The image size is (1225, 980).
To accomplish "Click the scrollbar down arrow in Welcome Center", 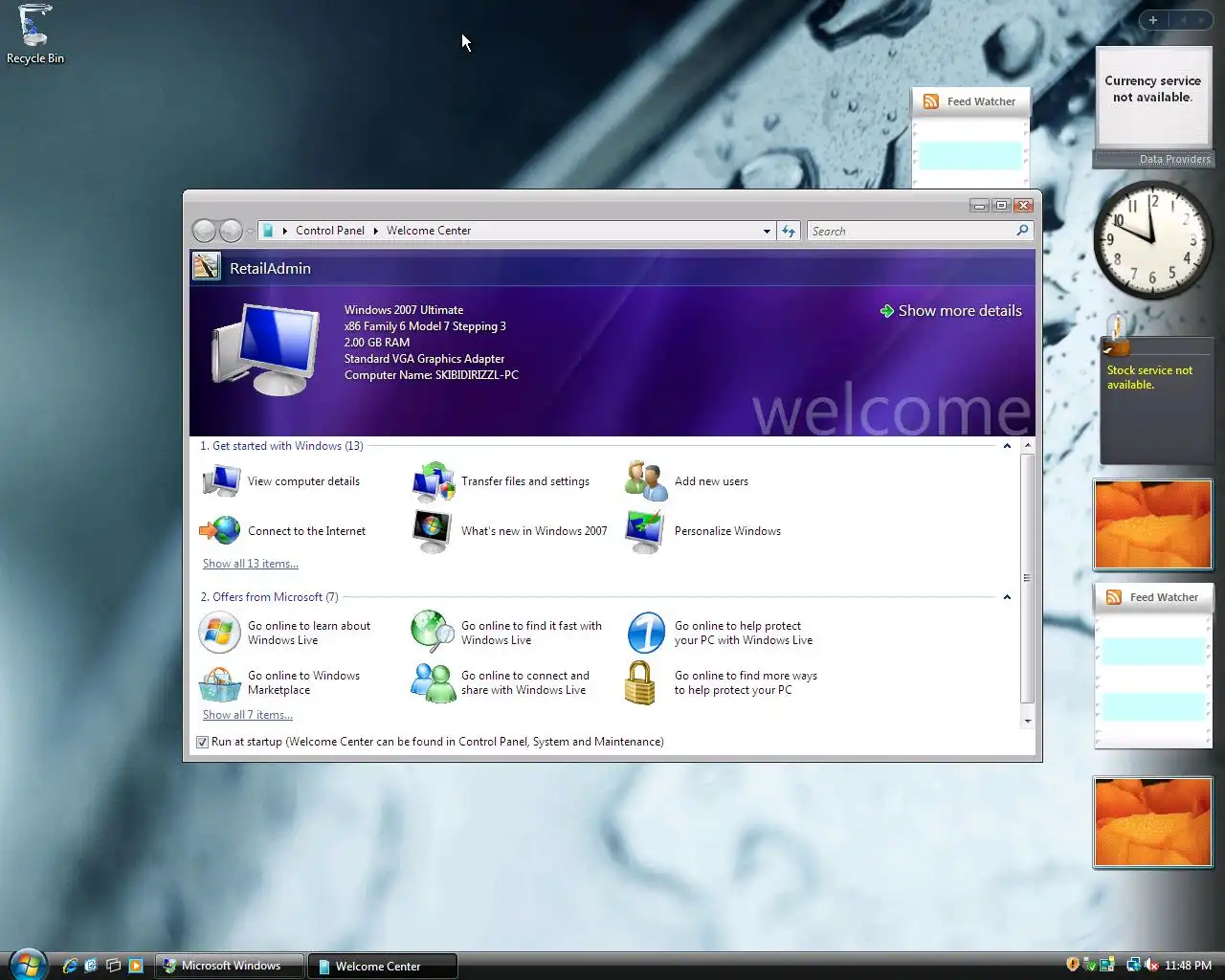I will [x=1027, y=722].
